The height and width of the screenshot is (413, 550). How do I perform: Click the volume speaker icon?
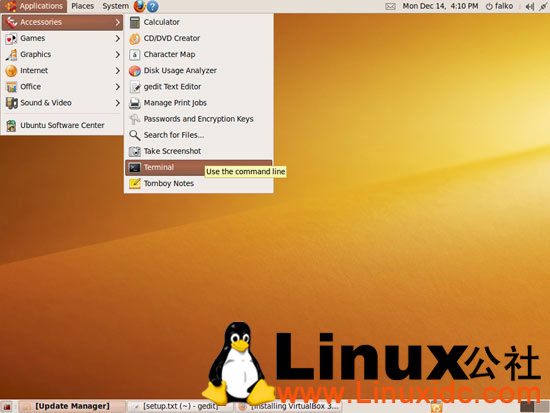(529, 6)
